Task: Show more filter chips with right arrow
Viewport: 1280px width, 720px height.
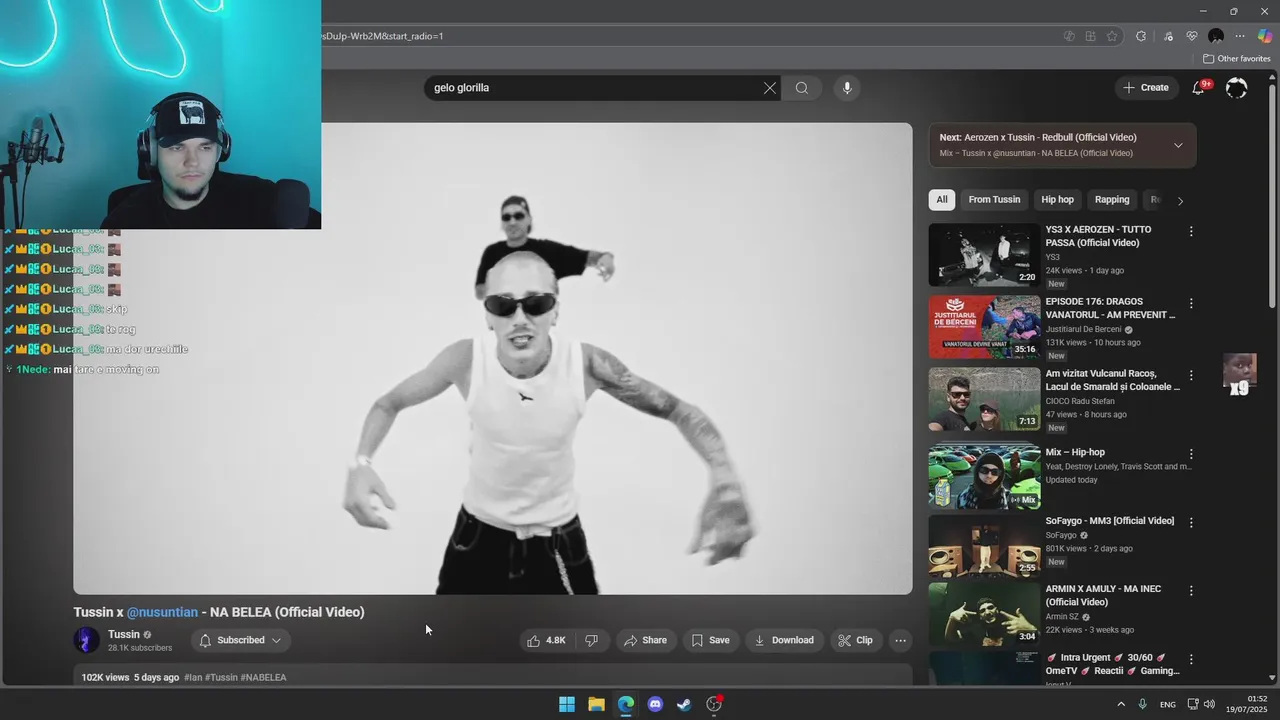Action: click(1180, 200)
